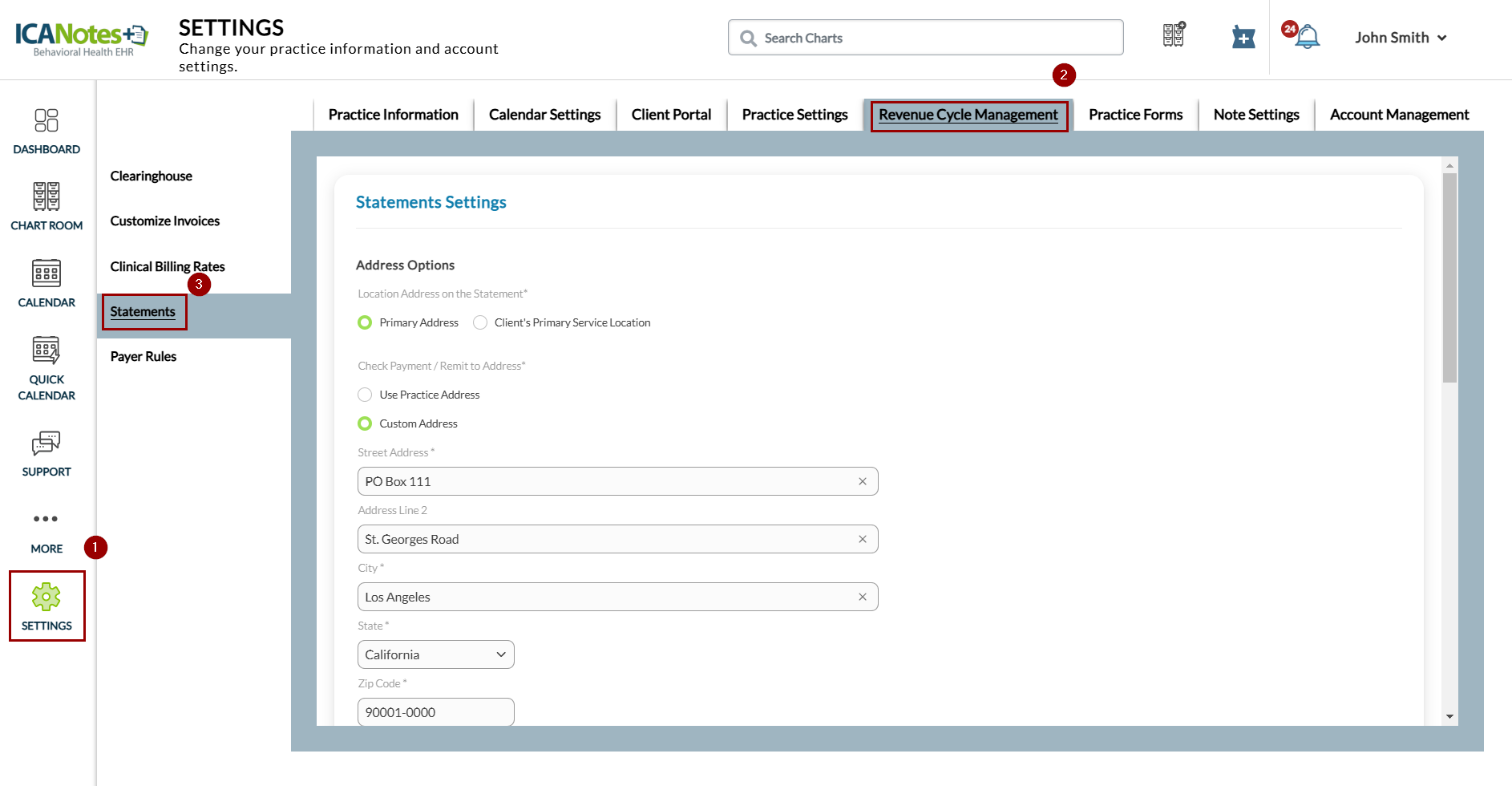Expand the State dropdown showing California
Image resolution: width=1512 pixels, height=786 pixels.
click(x=435, y=654)
